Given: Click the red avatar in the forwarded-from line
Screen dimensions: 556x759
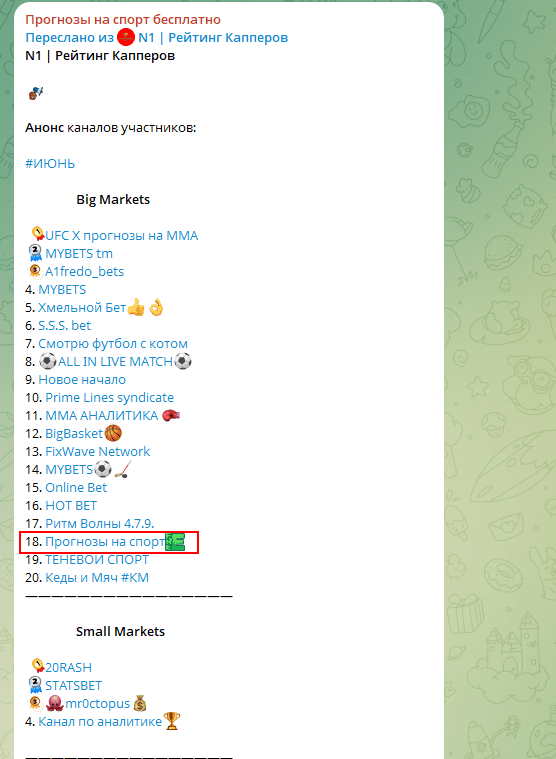Looking at the screenshot, I should point(126,37).
